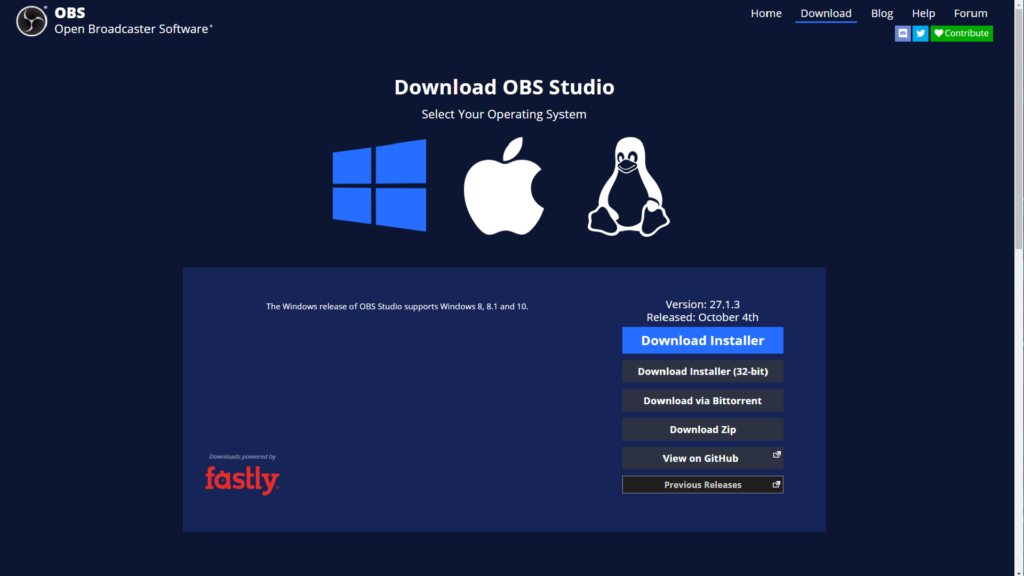Click the Open Broadcaster Software title text

[x=133, y=29]
